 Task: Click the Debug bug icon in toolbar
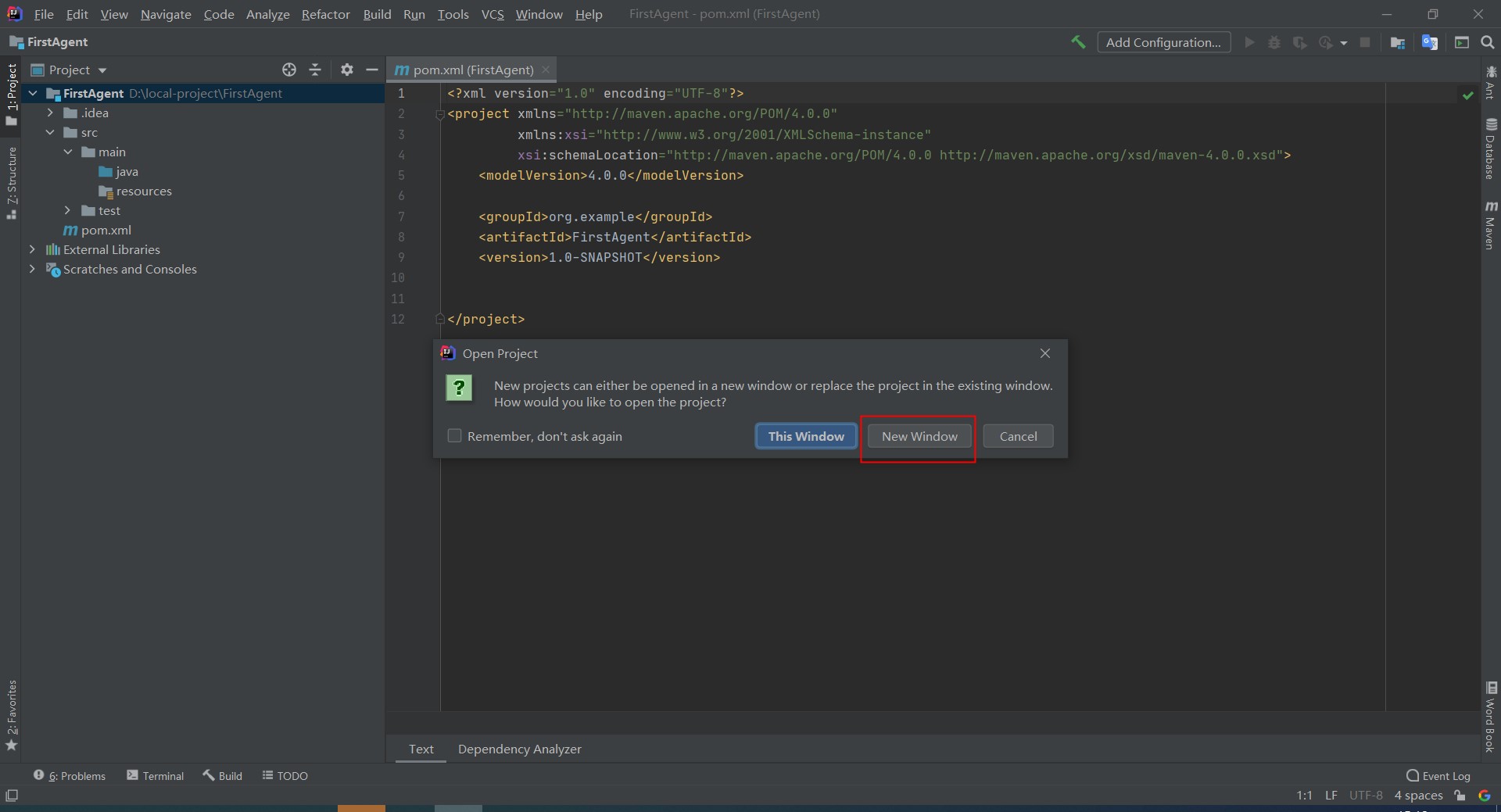click(x=1274, y=42)
